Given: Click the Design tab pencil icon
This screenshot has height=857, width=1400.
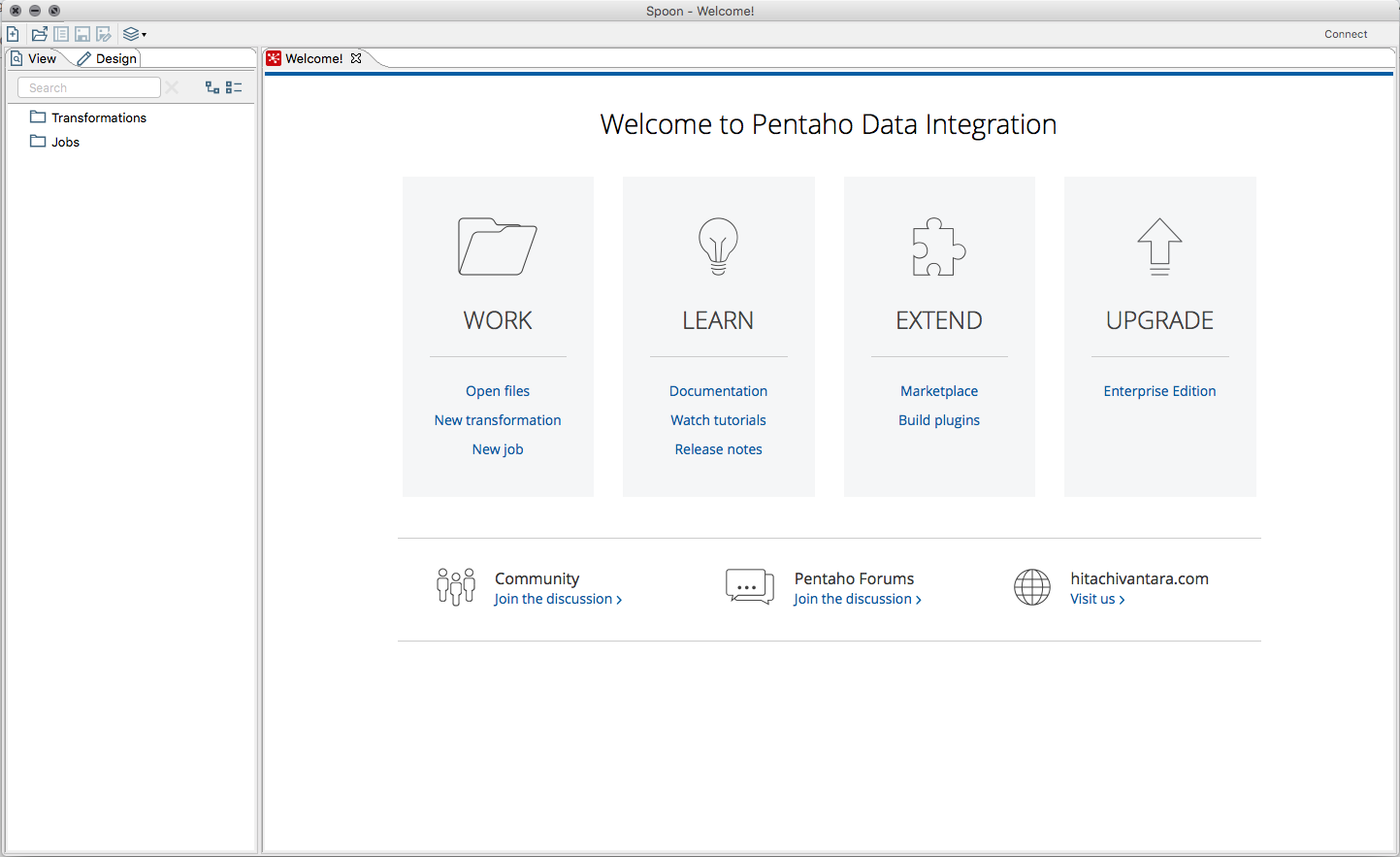Looking at the screenshot, I should pos(83,58).
